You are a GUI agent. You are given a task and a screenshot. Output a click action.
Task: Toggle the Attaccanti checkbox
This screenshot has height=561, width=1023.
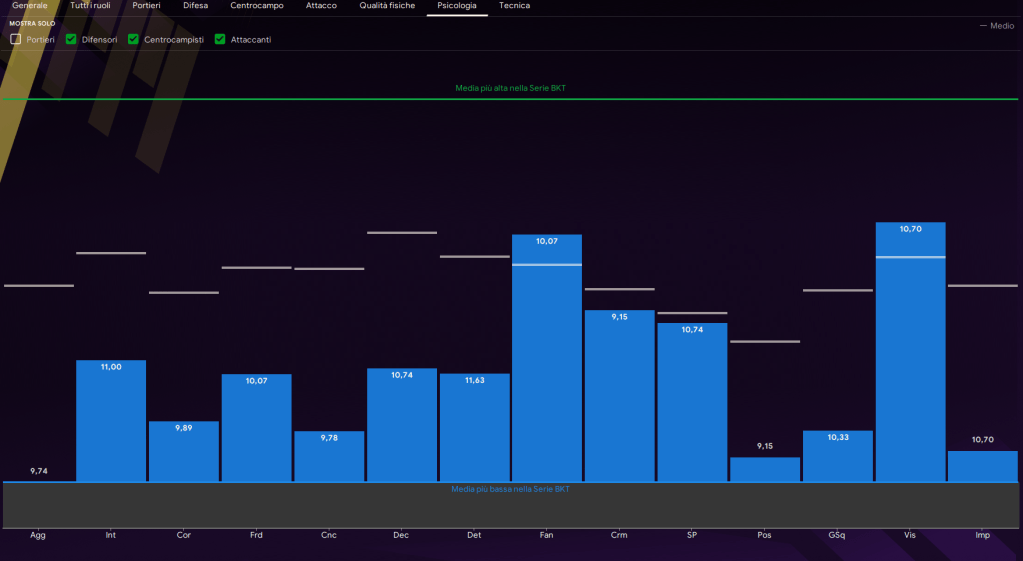pos(220,39)
